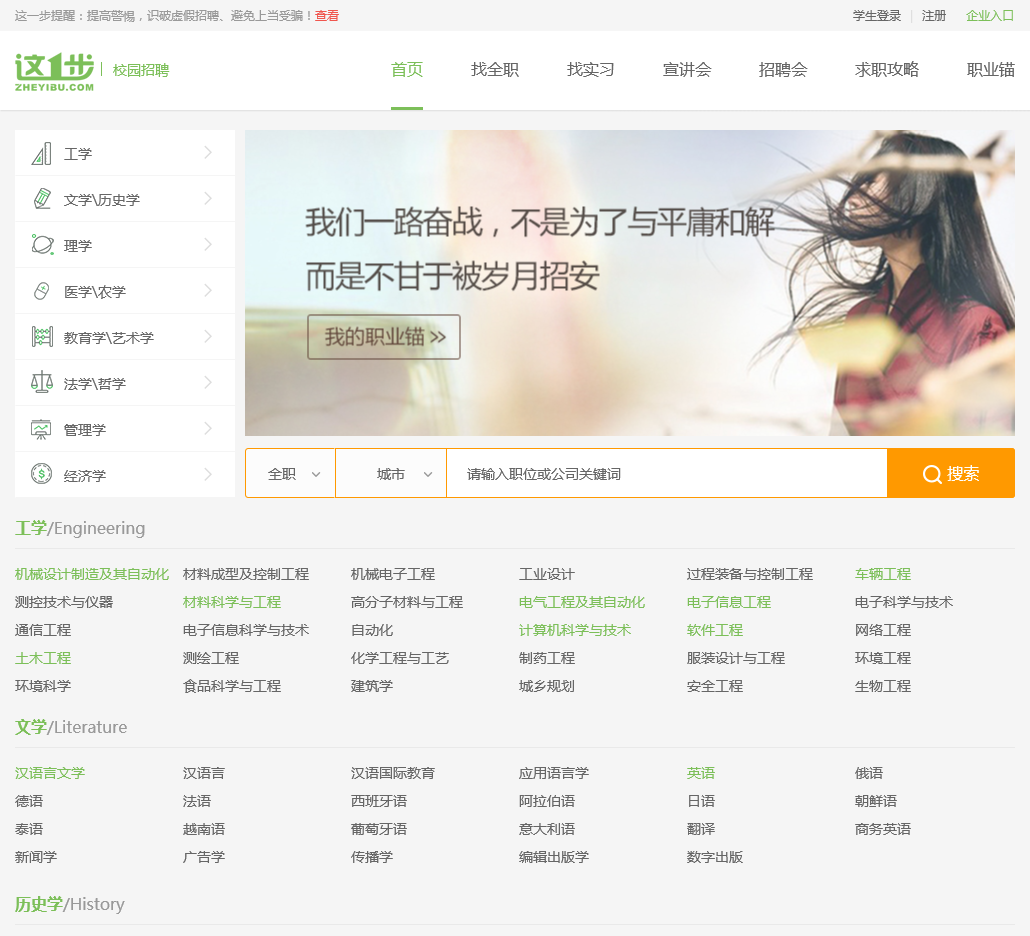Click the 经济学 dollar coin icon
The image size is (1030, 936).
point(41,474)
